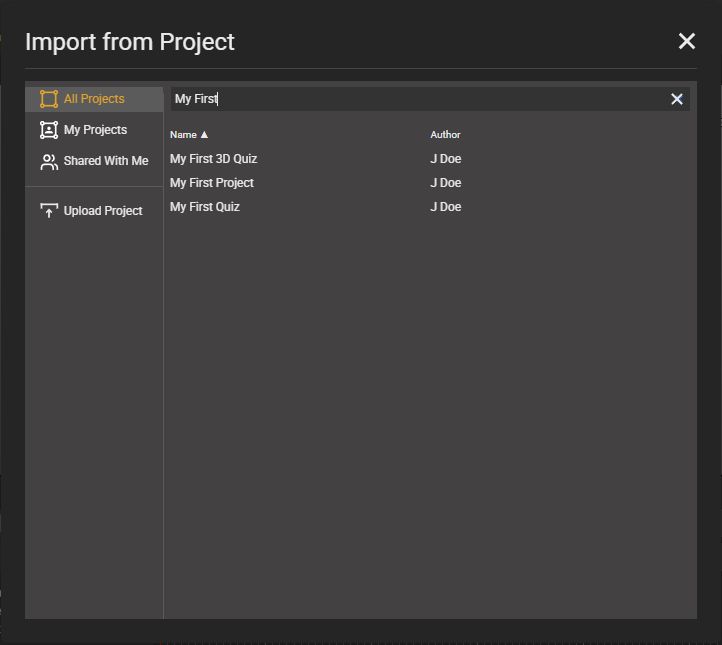Click J Doe author for My First Project
The height and width of the screenshot is (645, 722).
(x=446, y=183)
